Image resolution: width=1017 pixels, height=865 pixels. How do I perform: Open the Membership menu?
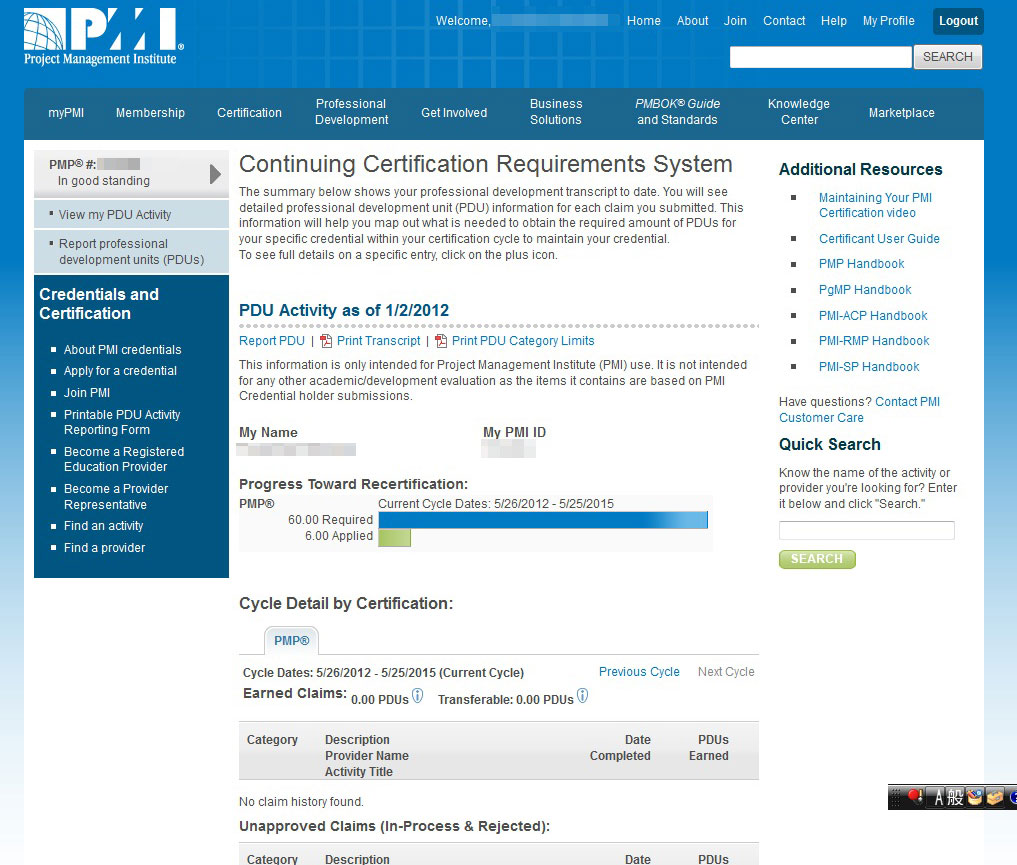[150, 113]
